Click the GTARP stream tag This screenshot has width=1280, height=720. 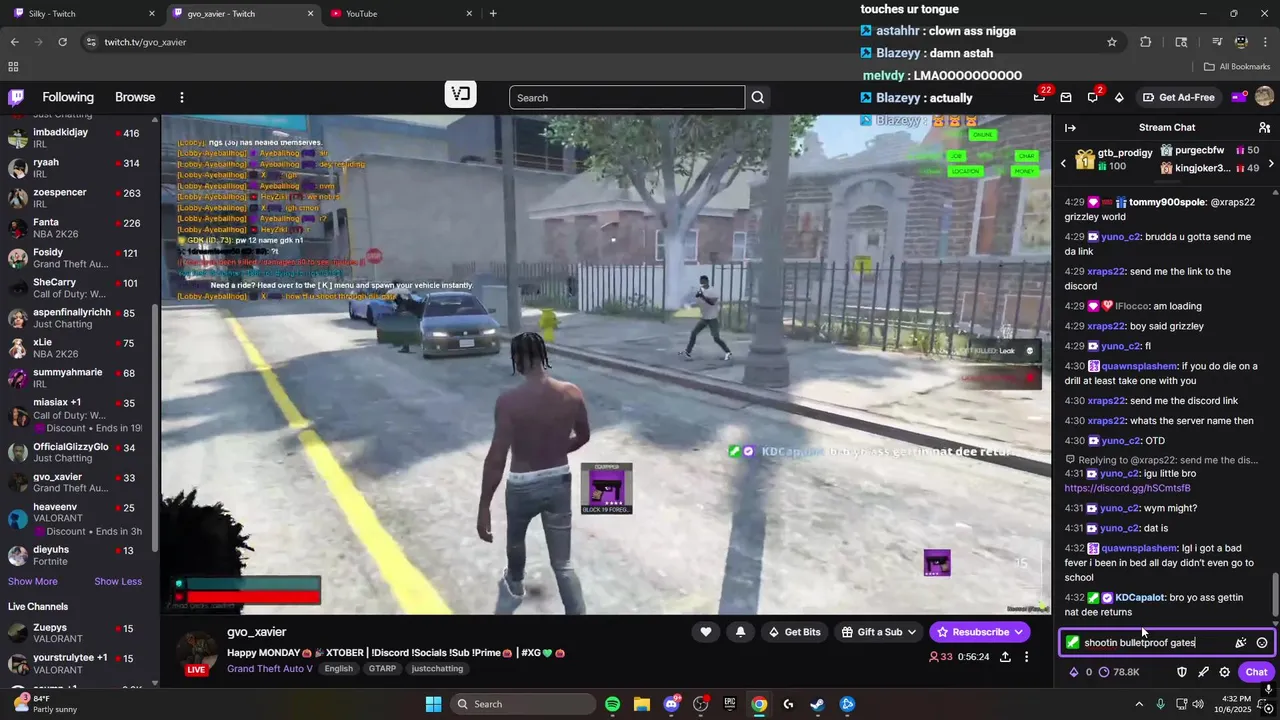[x=382, y=669]
